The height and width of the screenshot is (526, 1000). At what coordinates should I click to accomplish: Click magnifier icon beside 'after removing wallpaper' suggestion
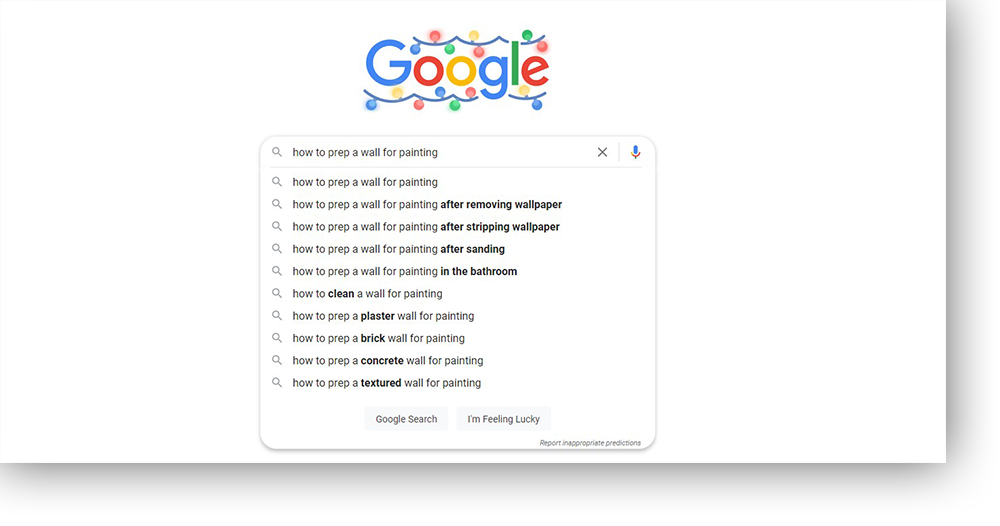[277, 204]
